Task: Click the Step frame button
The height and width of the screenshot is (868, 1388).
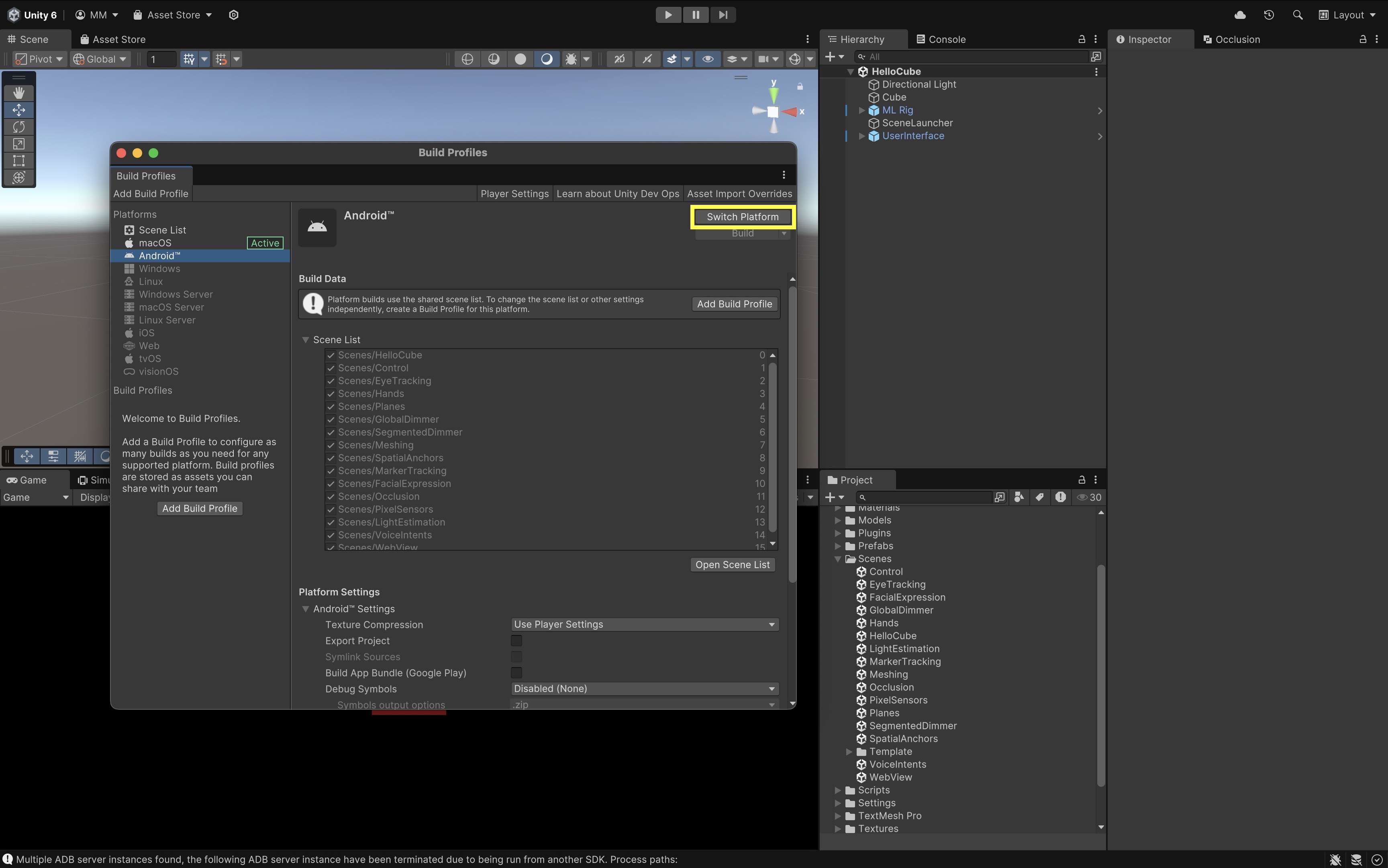Action: (723, 15)
